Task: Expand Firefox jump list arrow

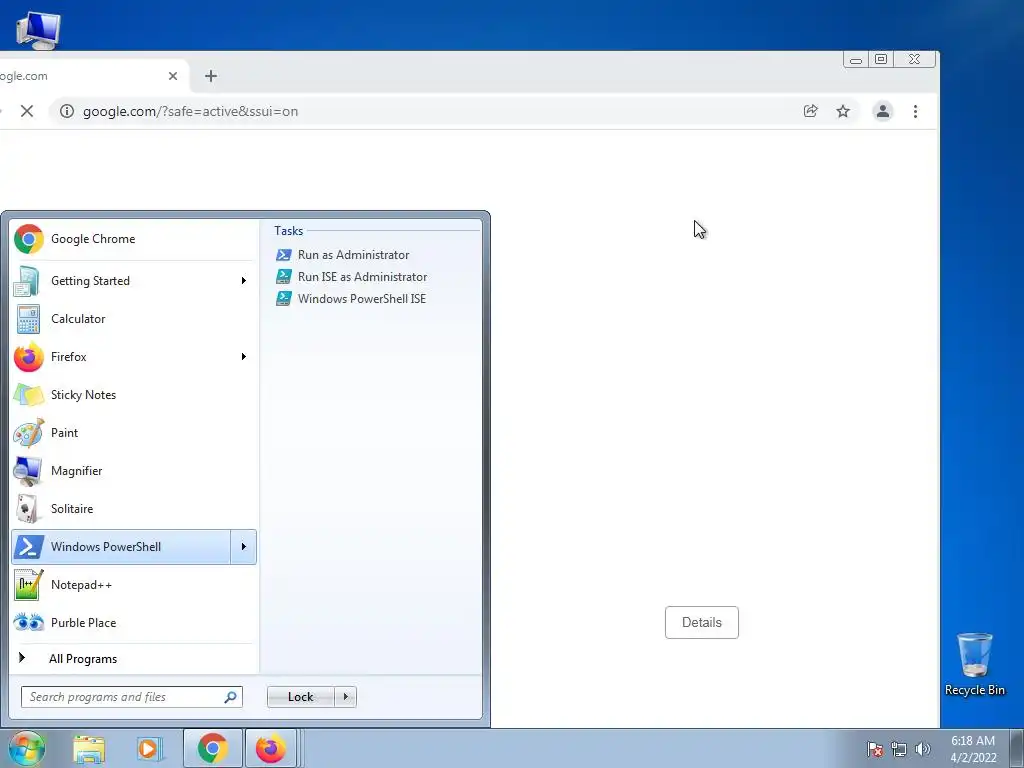Action: pyautogui.click(x=244, y=357)
